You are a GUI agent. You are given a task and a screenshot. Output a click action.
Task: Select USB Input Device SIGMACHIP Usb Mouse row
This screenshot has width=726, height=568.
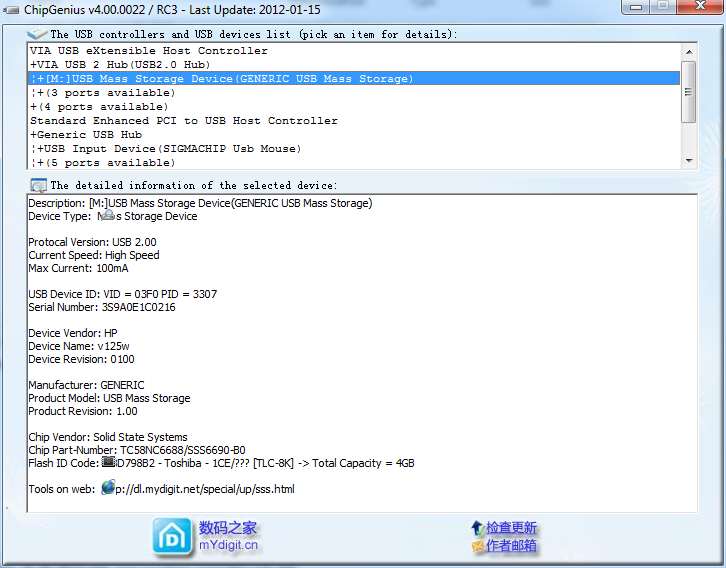click(354, 149)
